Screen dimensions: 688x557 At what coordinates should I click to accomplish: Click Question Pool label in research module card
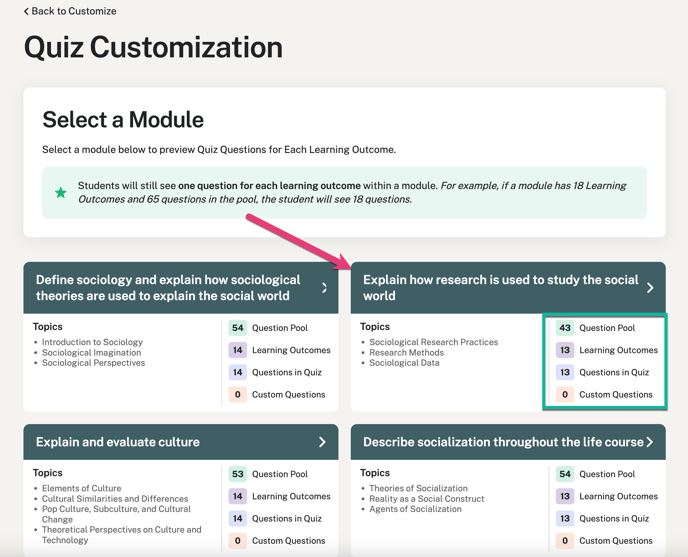[x=607, y=328]
